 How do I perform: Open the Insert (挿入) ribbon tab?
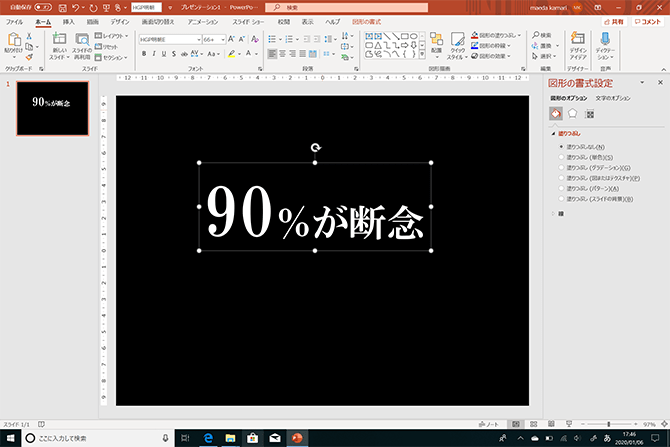click(x=68, y=22)
